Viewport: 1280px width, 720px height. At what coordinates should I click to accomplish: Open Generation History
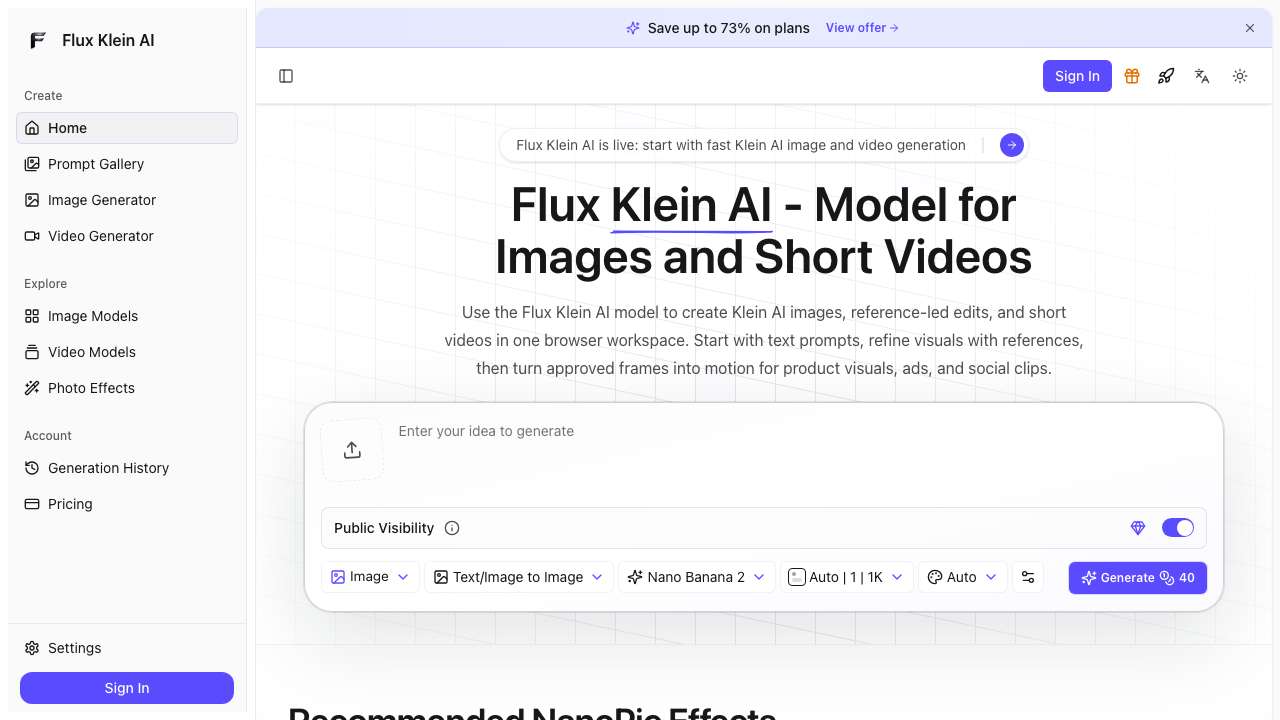[127, 468]
